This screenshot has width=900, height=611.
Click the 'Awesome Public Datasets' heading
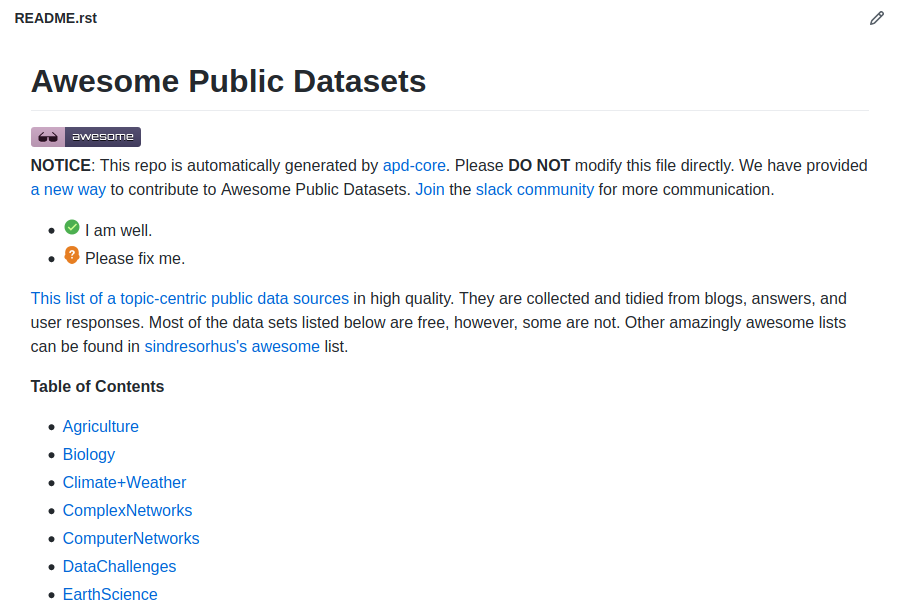pos(228,81)
